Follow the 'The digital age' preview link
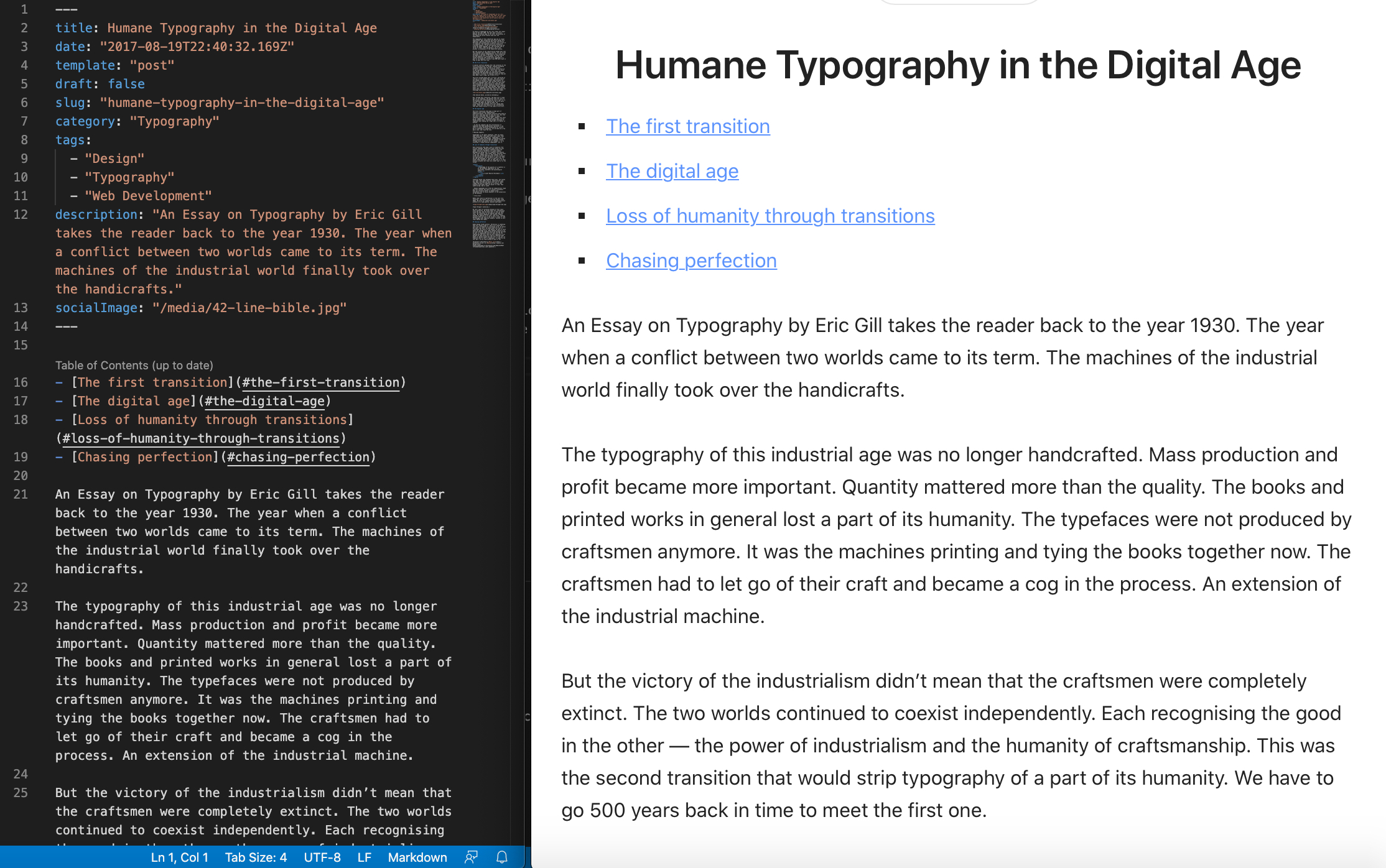Viewport: 1386px width, 868px height. pos(672,171)
